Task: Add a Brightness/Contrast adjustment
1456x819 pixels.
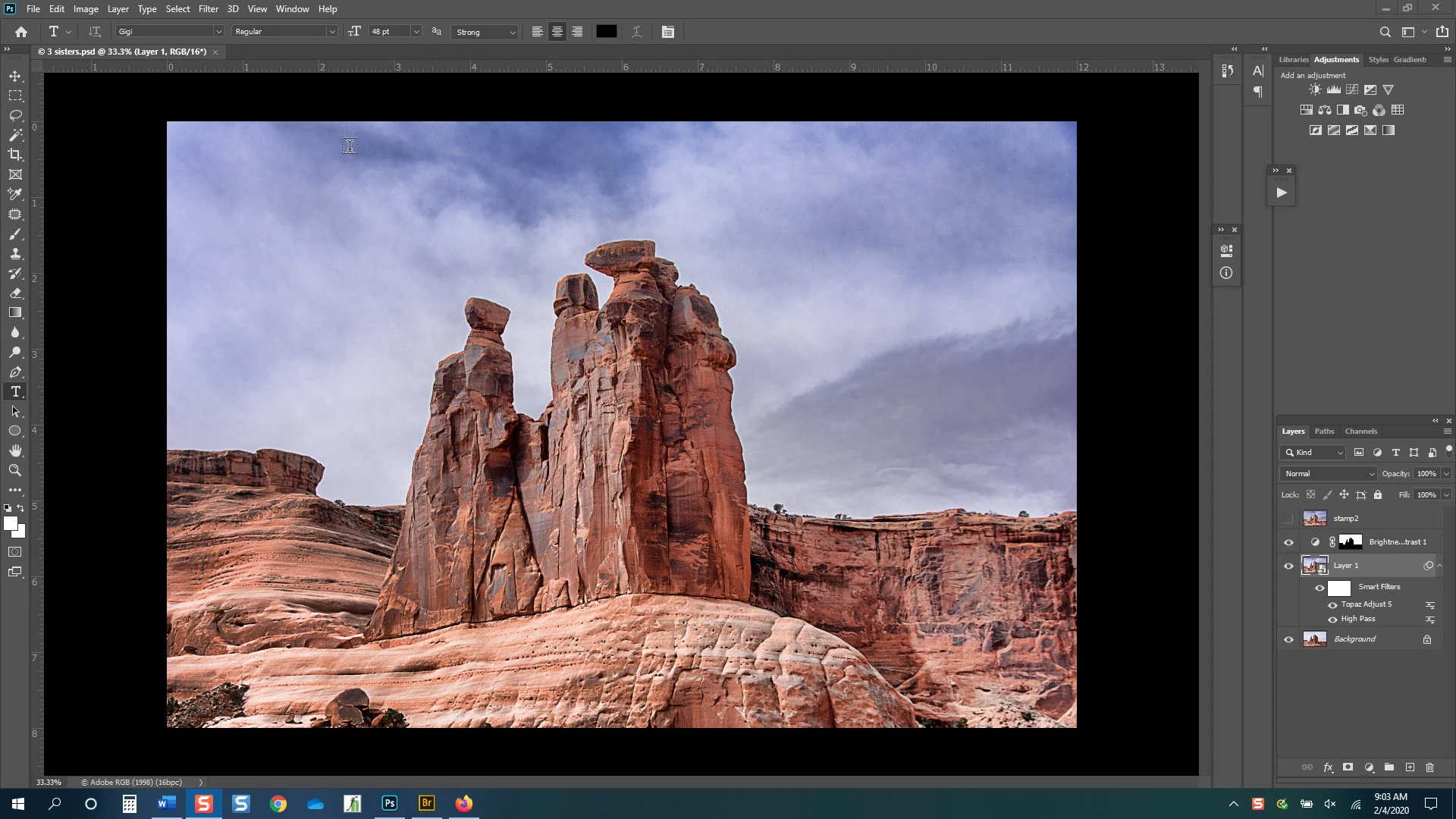Action: click(x=1315, y=89)
